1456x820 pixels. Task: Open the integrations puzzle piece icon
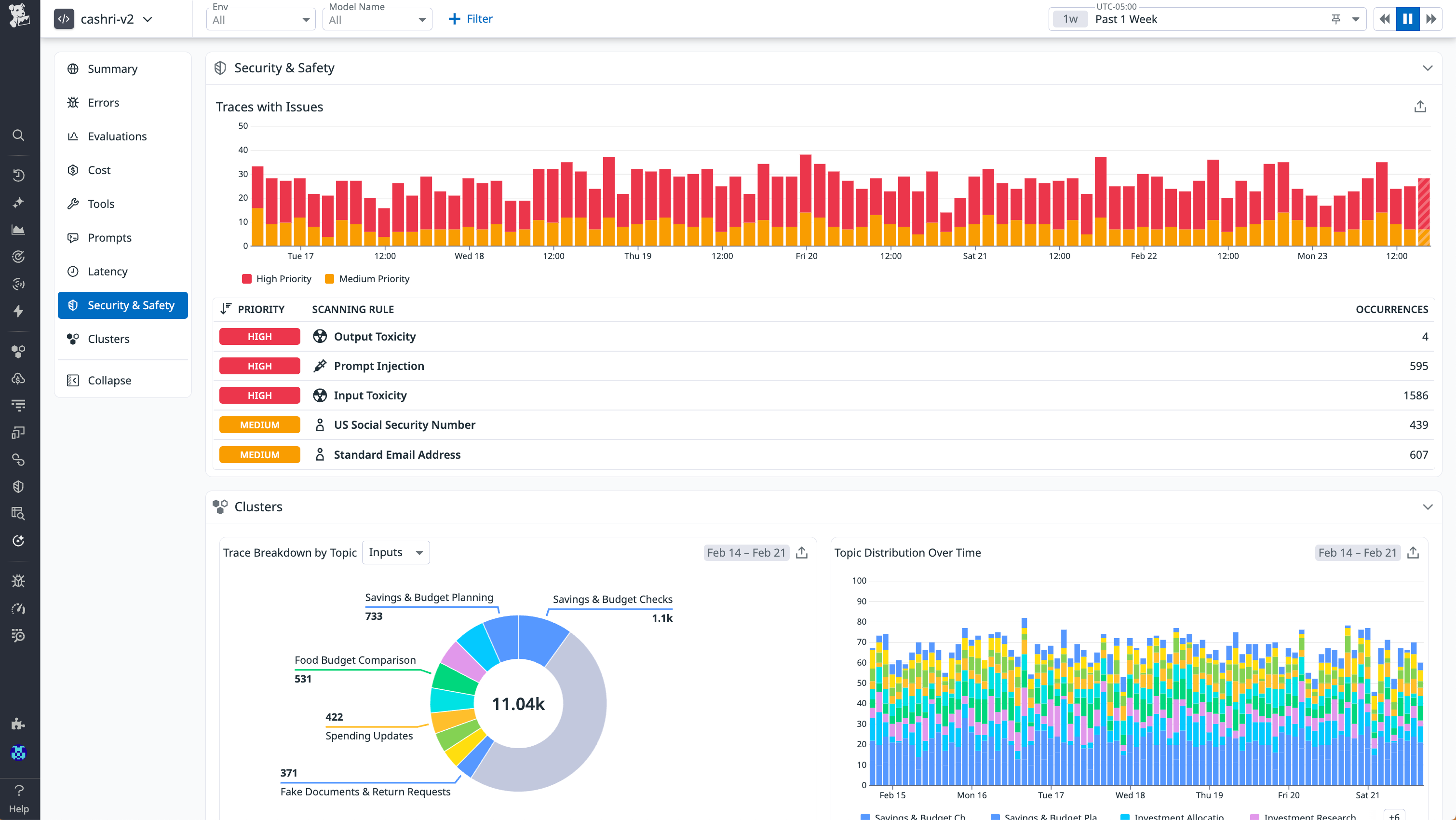(19, 724)
